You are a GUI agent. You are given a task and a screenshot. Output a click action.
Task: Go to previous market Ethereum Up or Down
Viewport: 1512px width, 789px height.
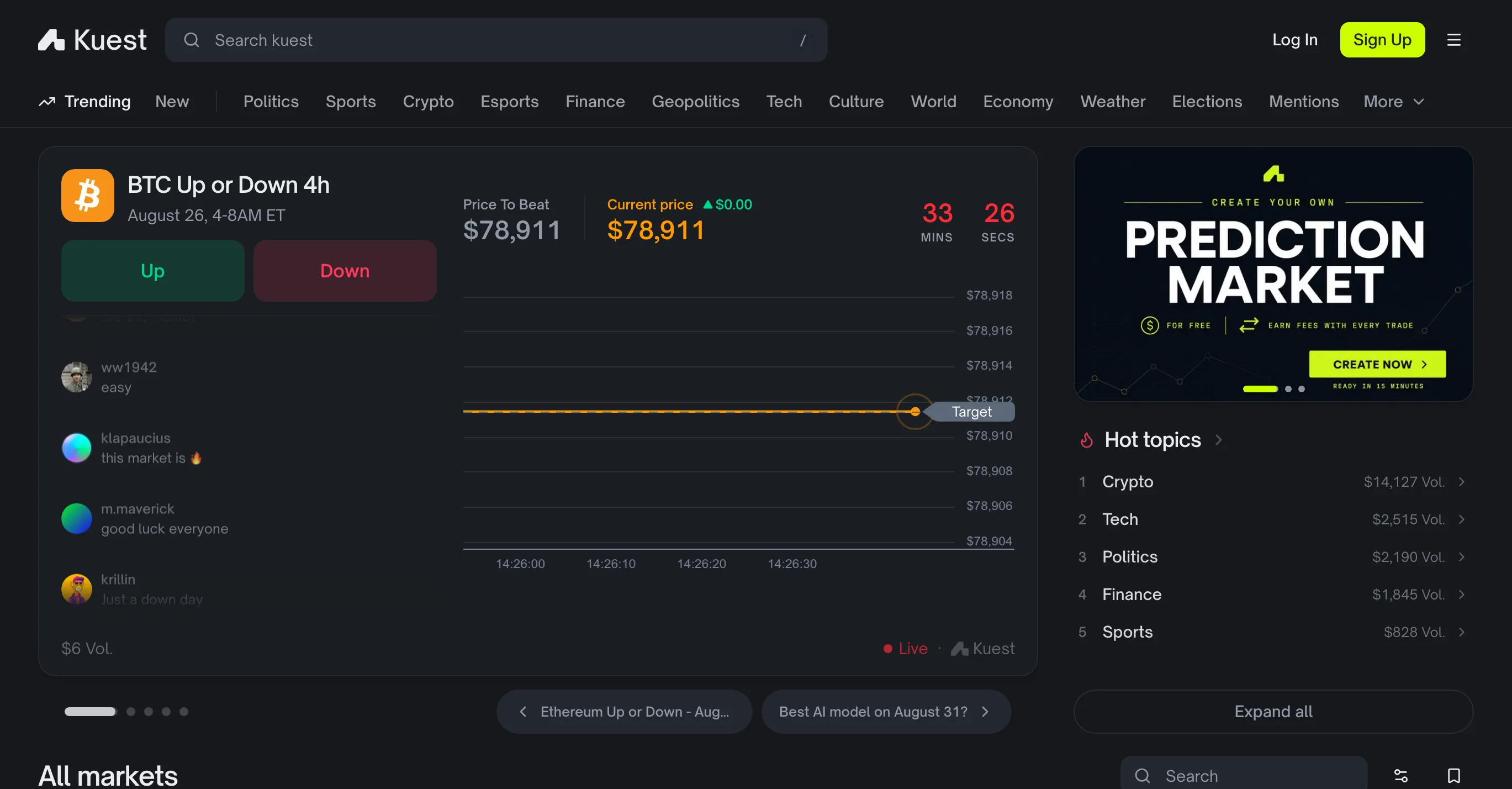pos(624,712)
